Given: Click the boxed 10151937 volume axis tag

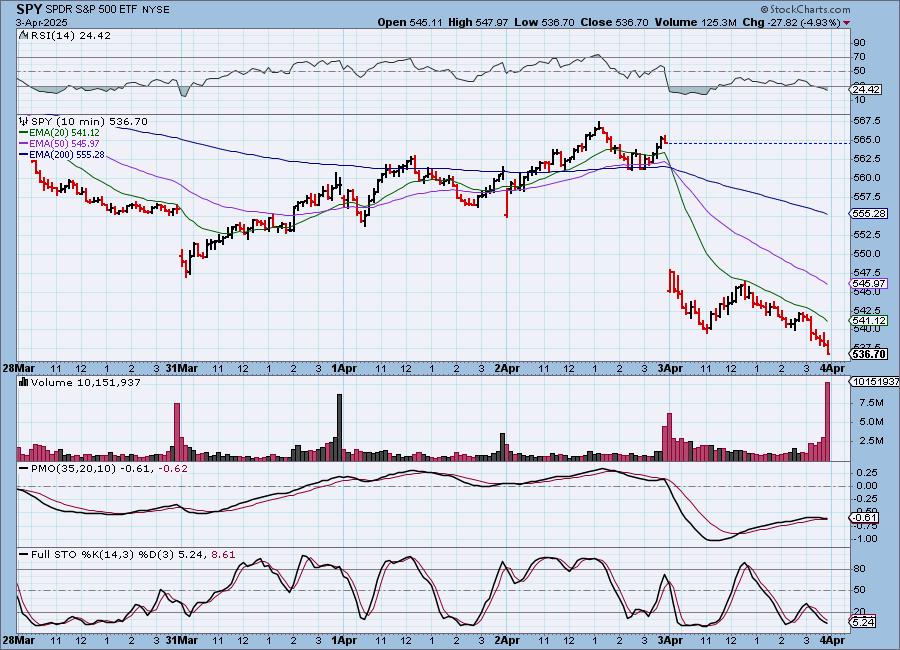Looking at the screenshot, I should click(x=875, y=382).
